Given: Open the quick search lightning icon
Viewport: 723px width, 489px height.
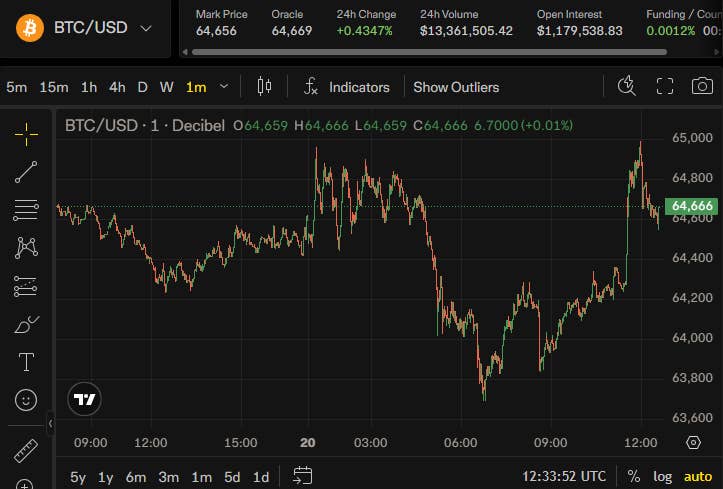Looking at the screenshot, I should point(627,86).
